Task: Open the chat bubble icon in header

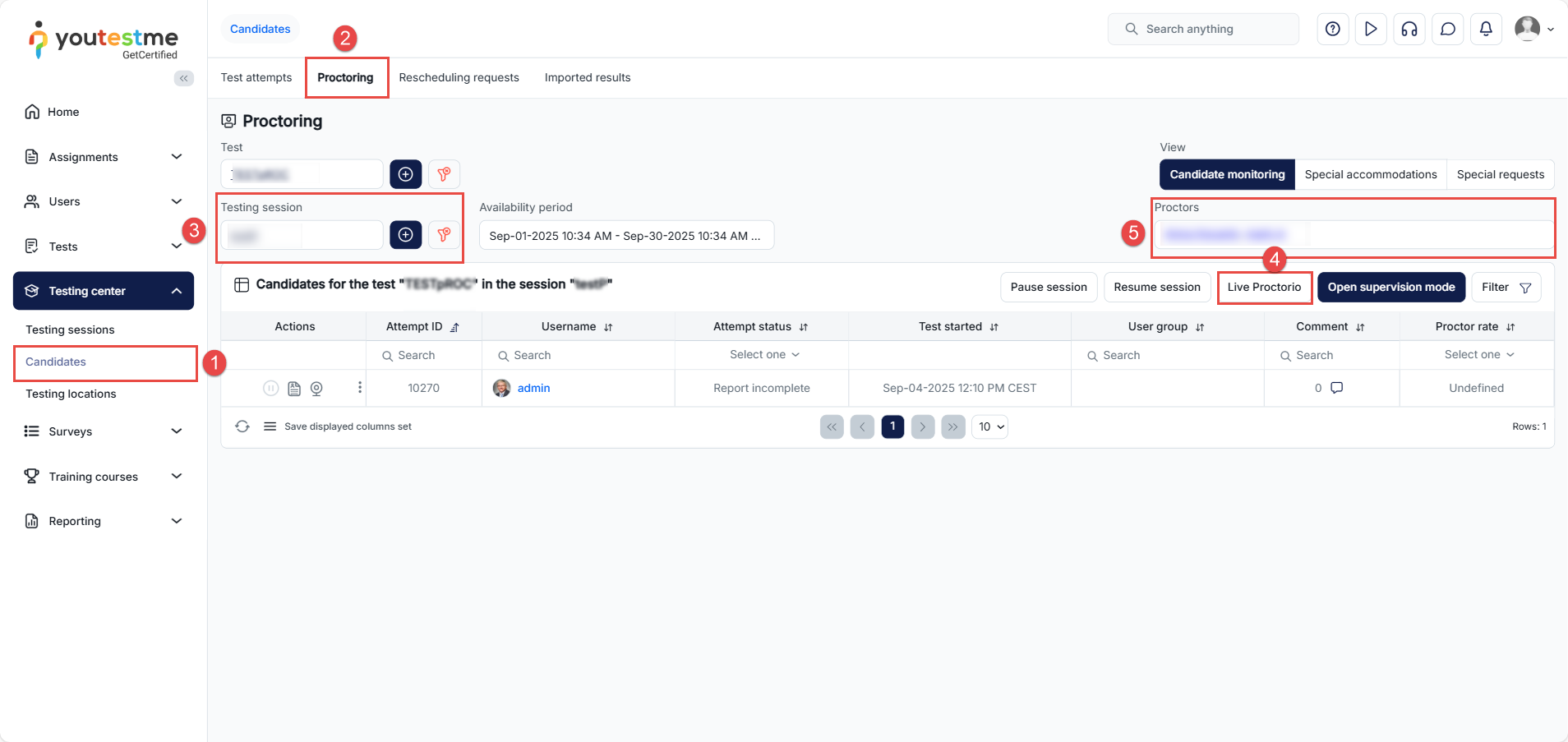Action: (x=1448, y=29)
